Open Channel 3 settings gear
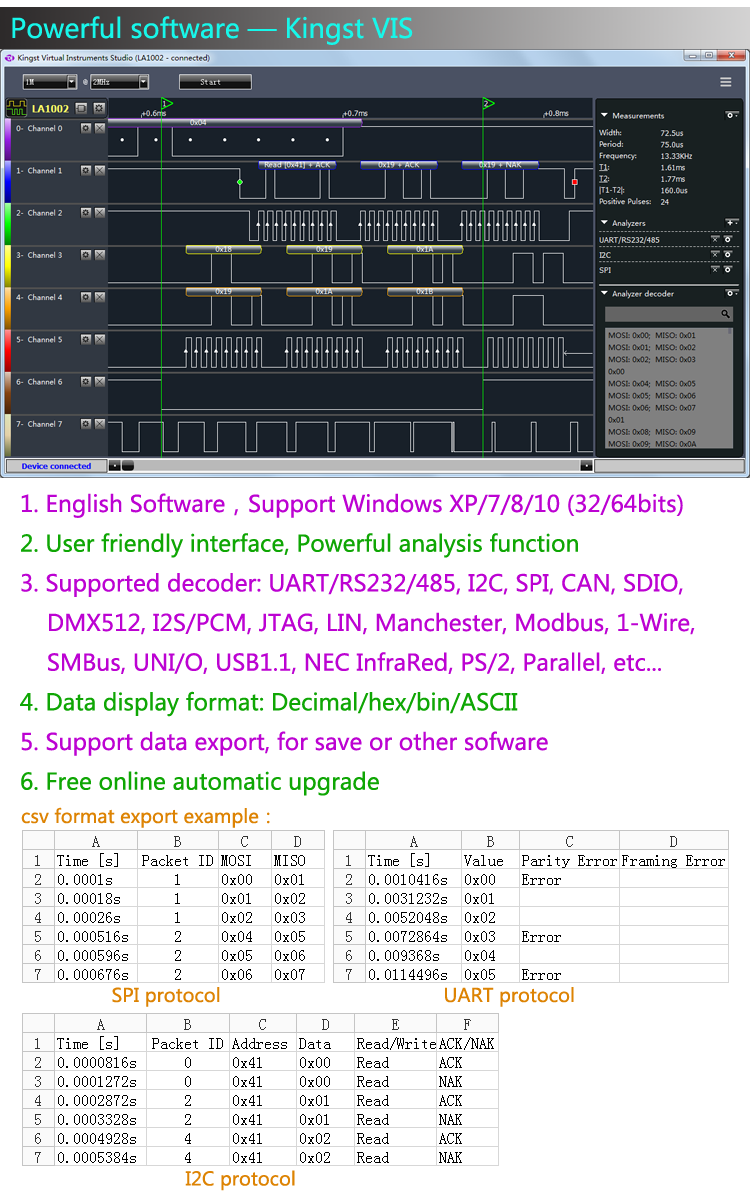Image resolution: width=750 pixels, height=1200 pixels. (86, 255)
